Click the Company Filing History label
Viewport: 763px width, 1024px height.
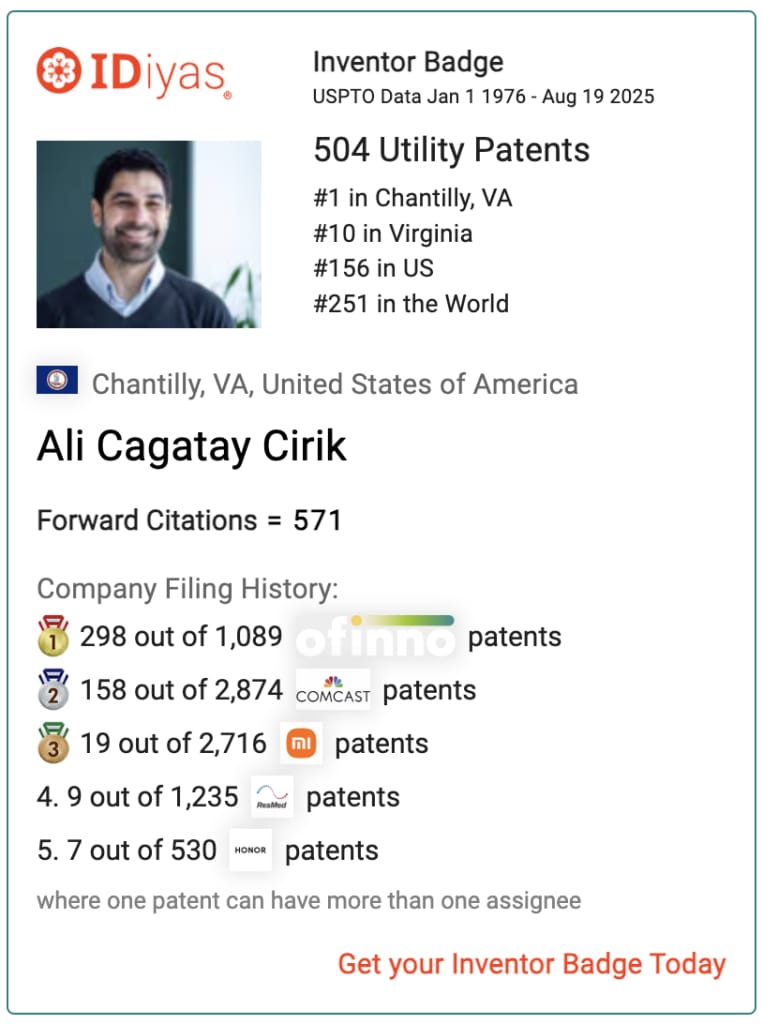point(188,588)
